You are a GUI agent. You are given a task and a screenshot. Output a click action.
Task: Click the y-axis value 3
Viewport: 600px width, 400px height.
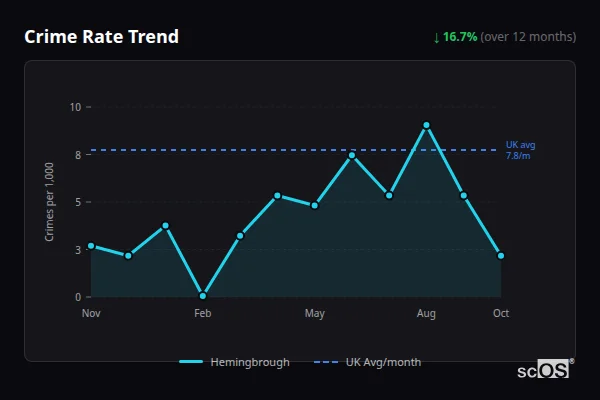click(x=78, y=250)
